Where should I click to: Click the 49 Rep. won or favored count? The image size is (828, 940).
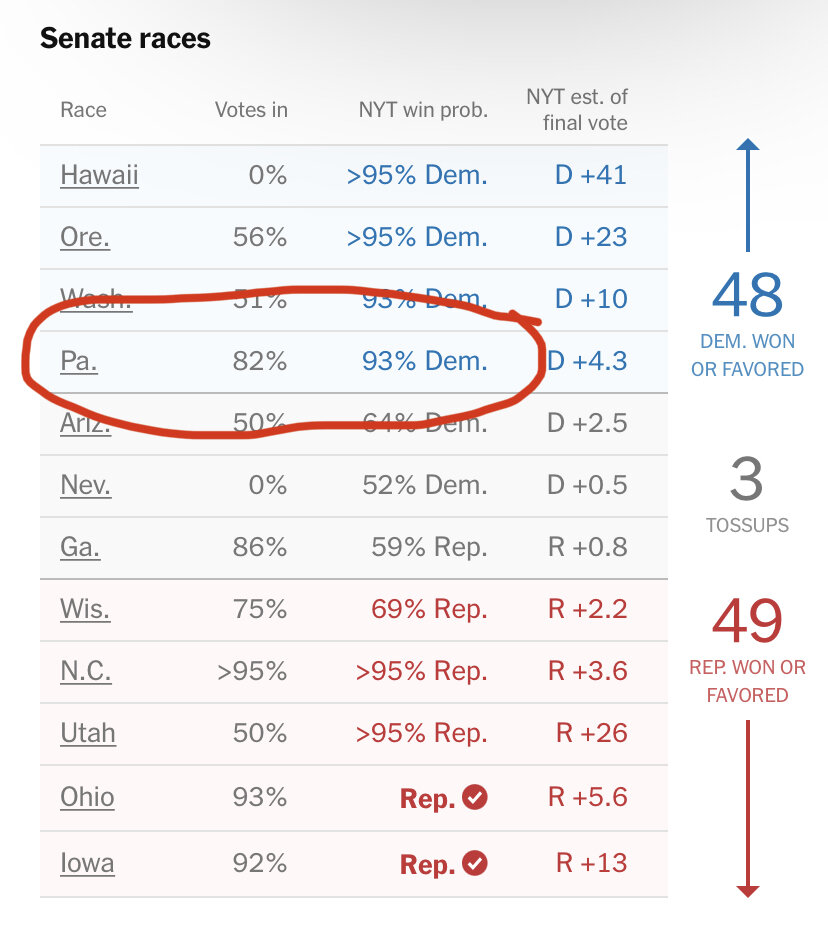coord(747,620)
